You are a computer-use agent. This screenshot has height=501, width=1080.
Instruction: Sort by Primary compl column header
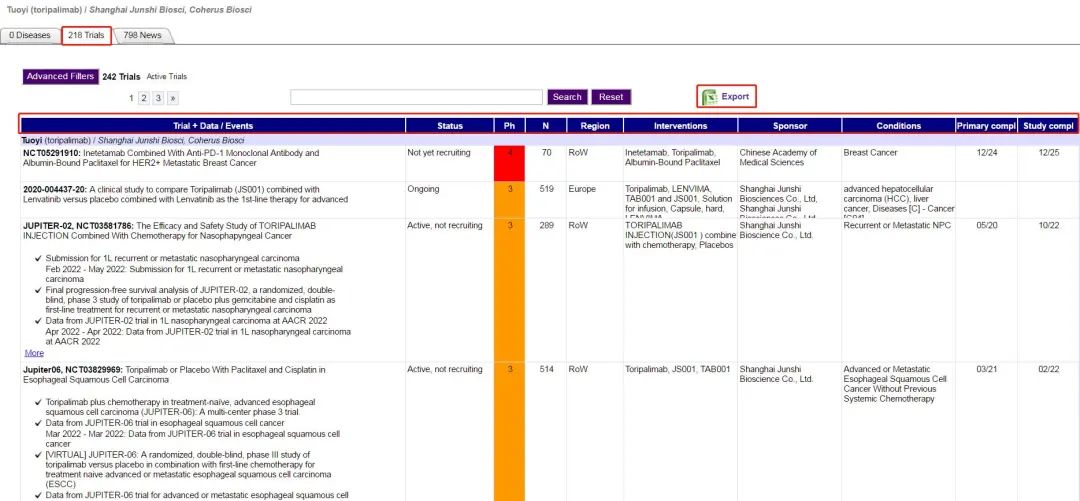(986, 125)
